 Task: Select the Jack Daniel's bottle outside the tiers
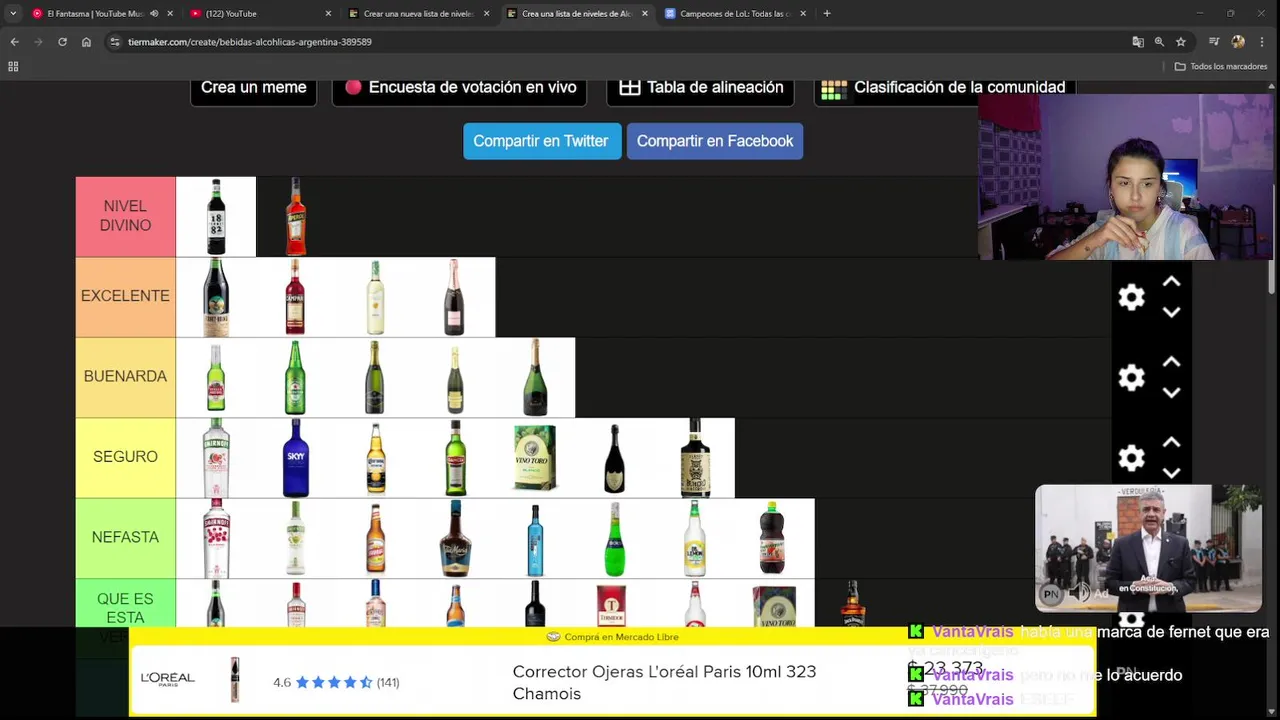852,604
